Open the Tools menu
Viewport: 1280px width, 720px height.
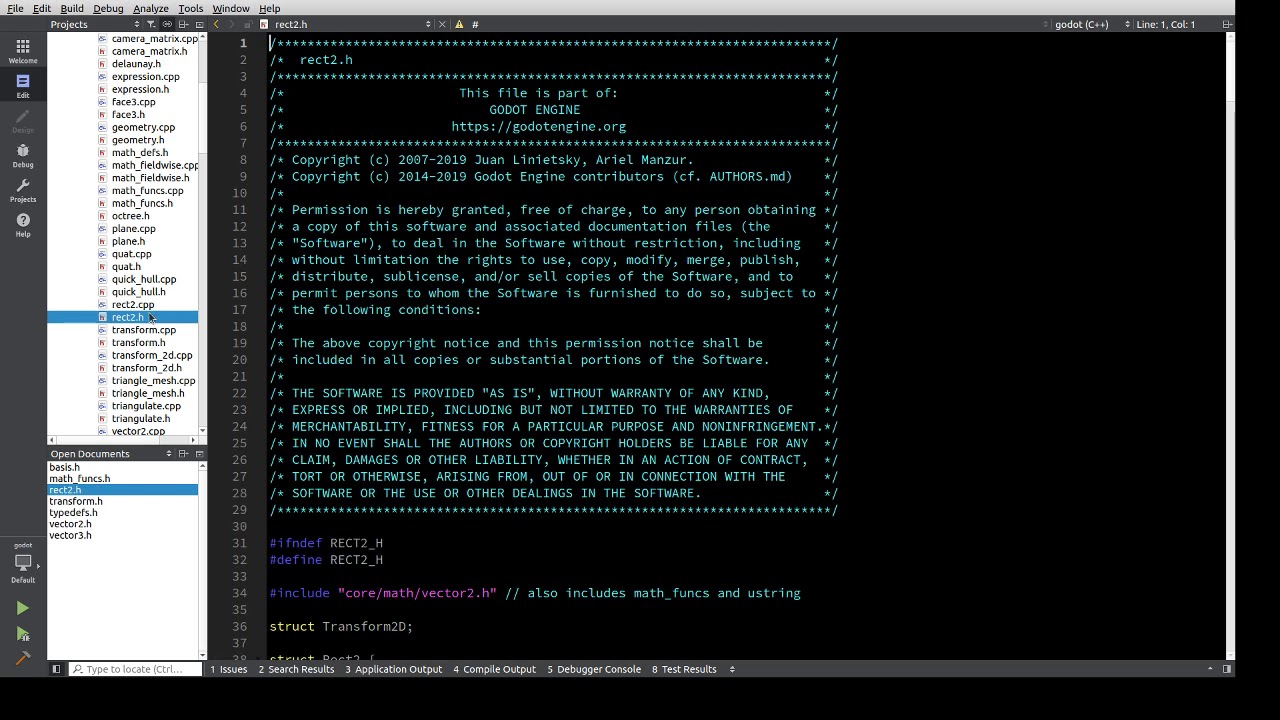pyautogui.click(x=190, y=8)
